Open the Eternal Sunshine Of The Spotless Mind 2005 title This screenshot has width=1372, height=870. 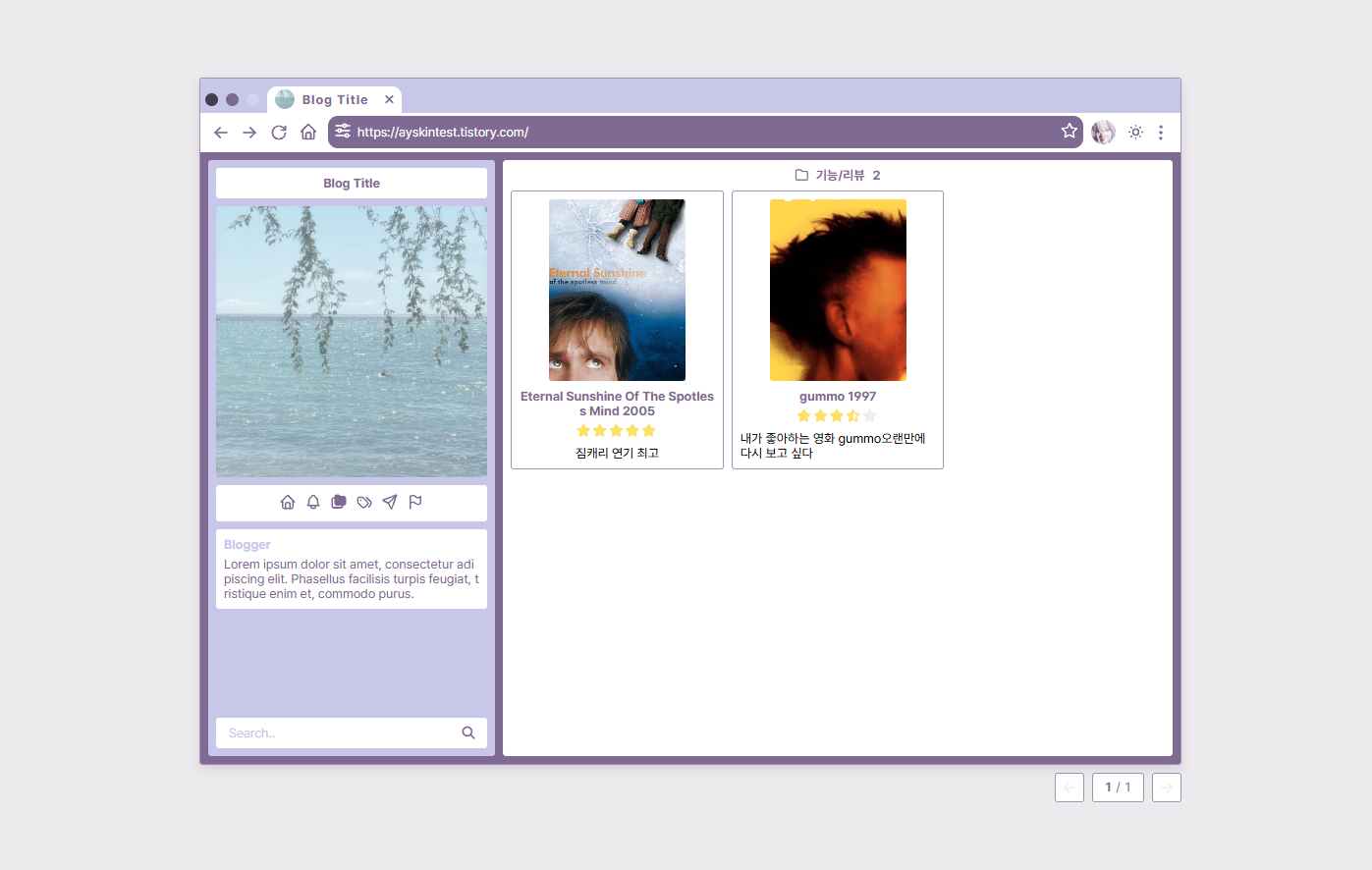(617, 404)
